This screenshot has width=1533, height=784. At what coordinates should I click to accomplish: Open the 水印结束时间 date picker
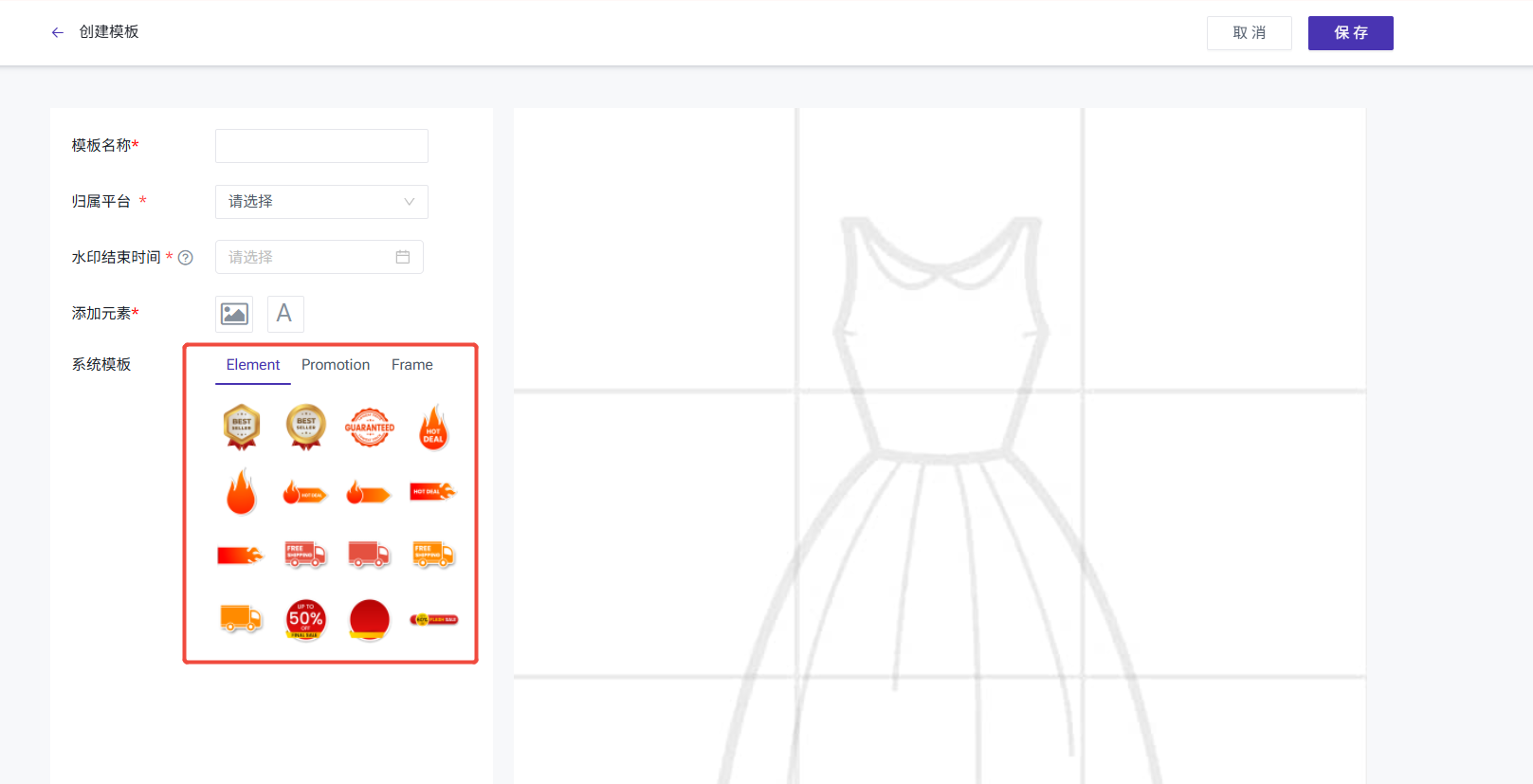coord(319,257)
